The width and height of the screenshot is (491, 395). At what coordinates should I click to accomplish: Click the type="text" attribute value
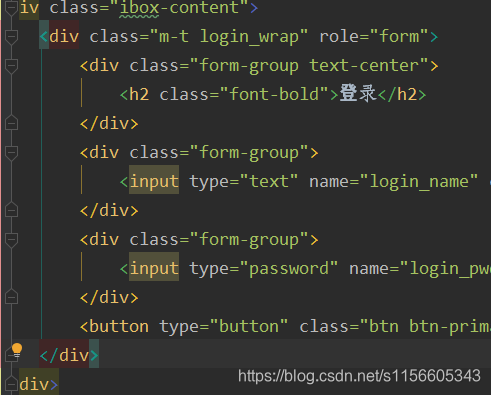269,182
